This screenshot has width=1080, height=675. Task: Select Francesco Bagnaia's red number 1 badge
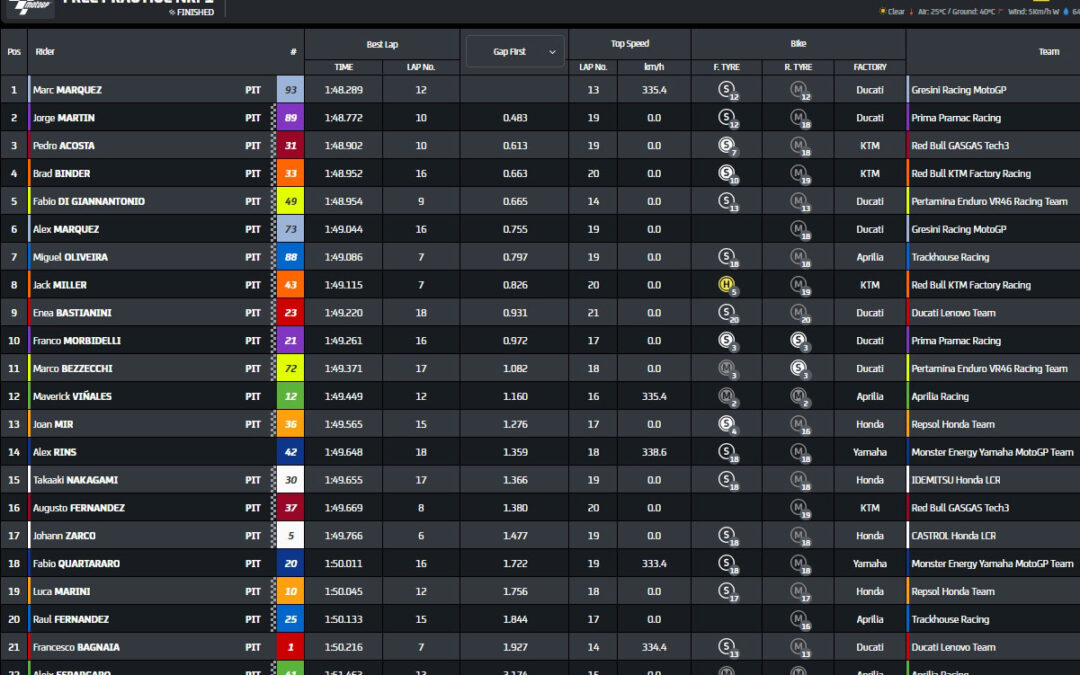click(x=291, y=647)
